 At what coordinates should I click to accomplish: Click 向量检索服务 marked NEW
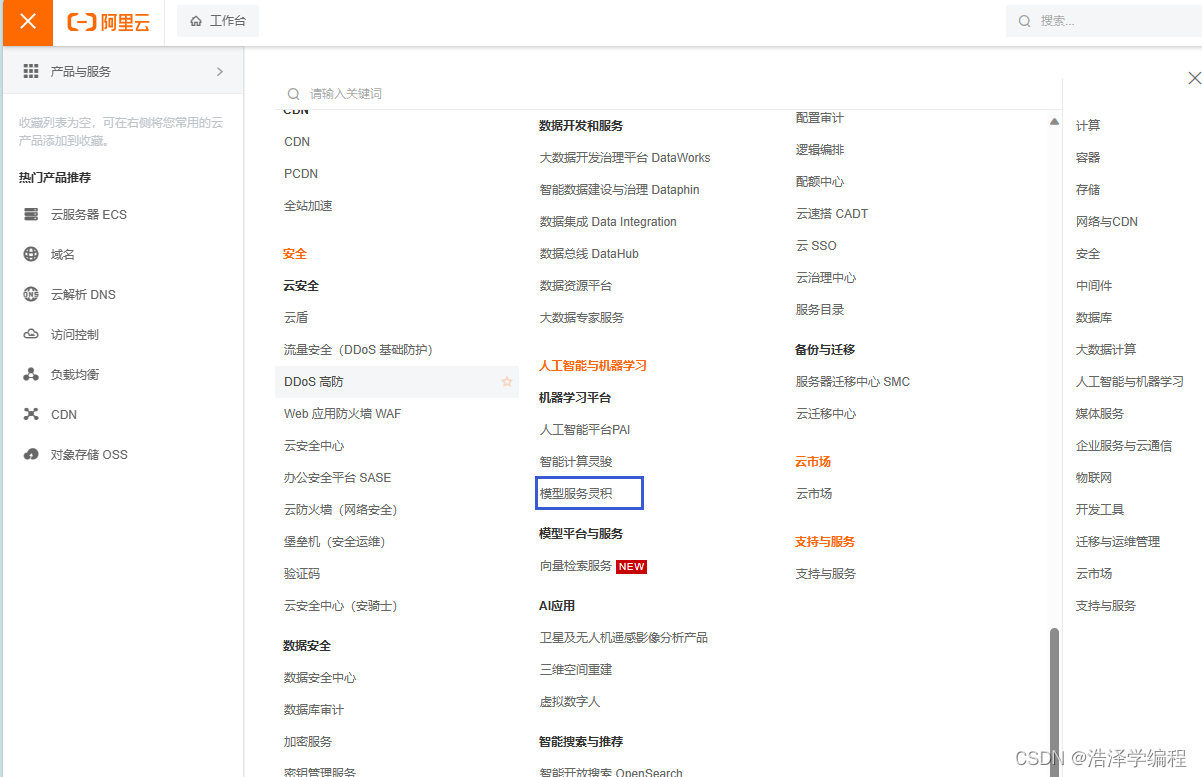click(x=580, y=566)
